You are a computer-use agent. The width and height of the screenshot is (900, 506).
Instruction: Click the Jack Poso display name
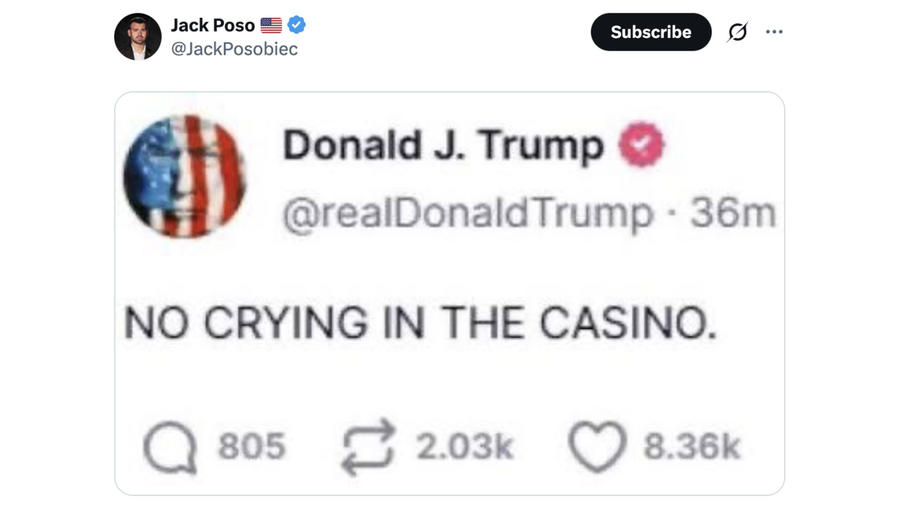[213, 25]
